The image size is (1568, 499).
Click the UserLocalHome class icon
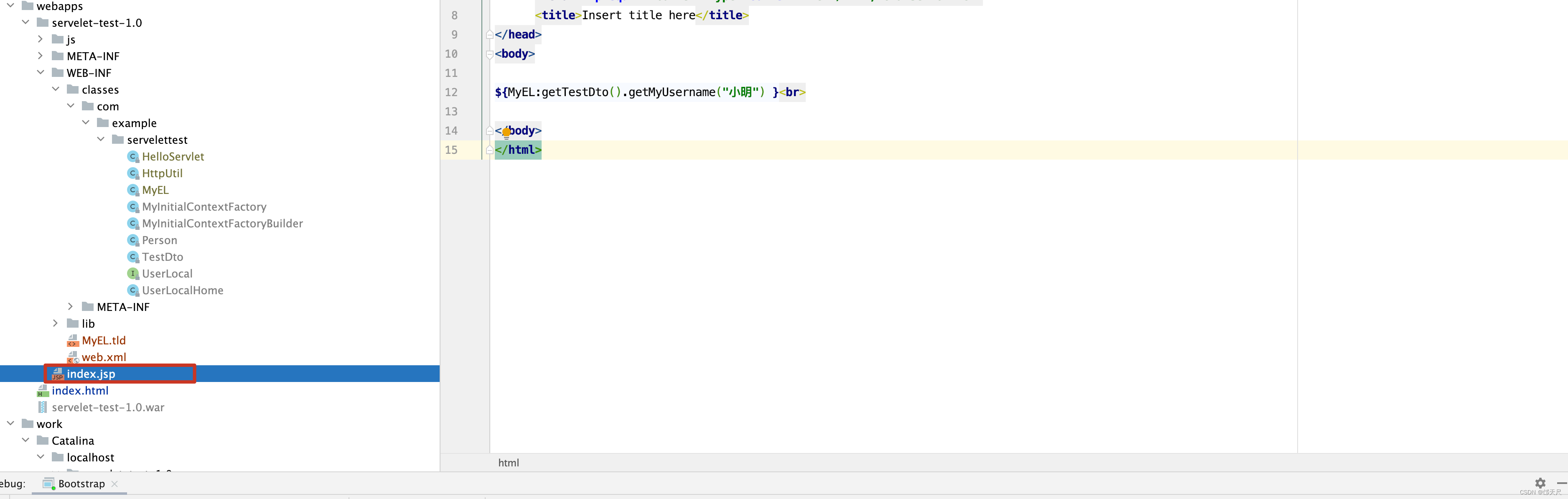pos(133,291)
